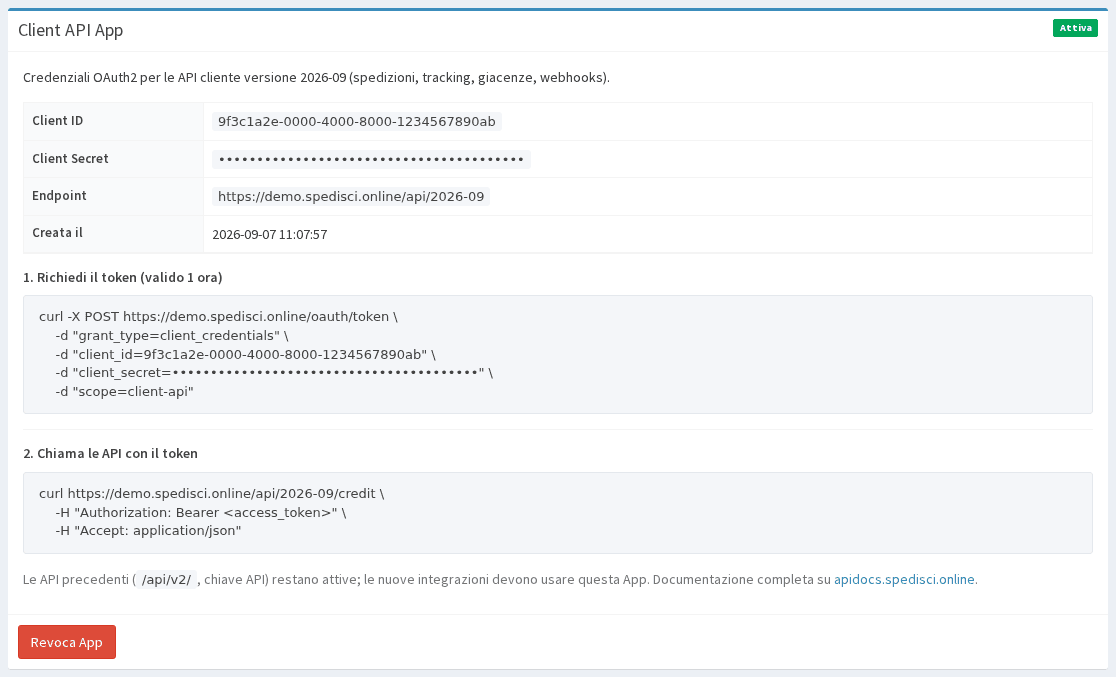Select the Client ID value 9f3c1a2e-0000-4000-8000-1234567890ab
Viewport: 1116px width, 677px height.
coord(357,122)
